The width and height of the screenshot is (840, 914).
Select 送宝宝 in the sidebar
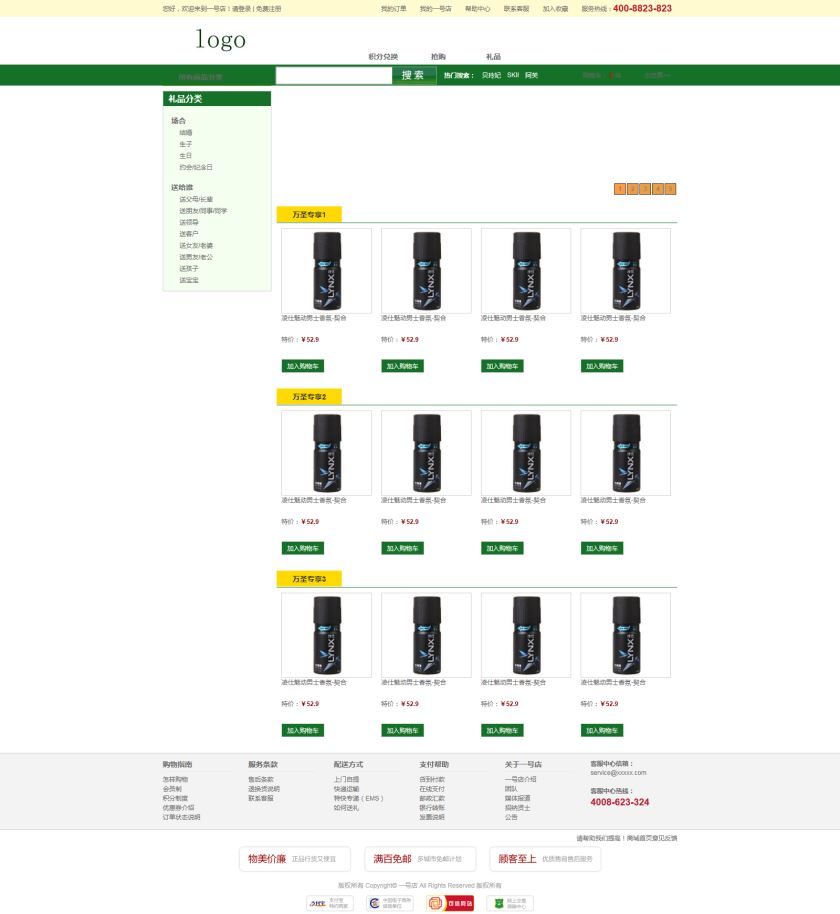[x=189, y=280]
